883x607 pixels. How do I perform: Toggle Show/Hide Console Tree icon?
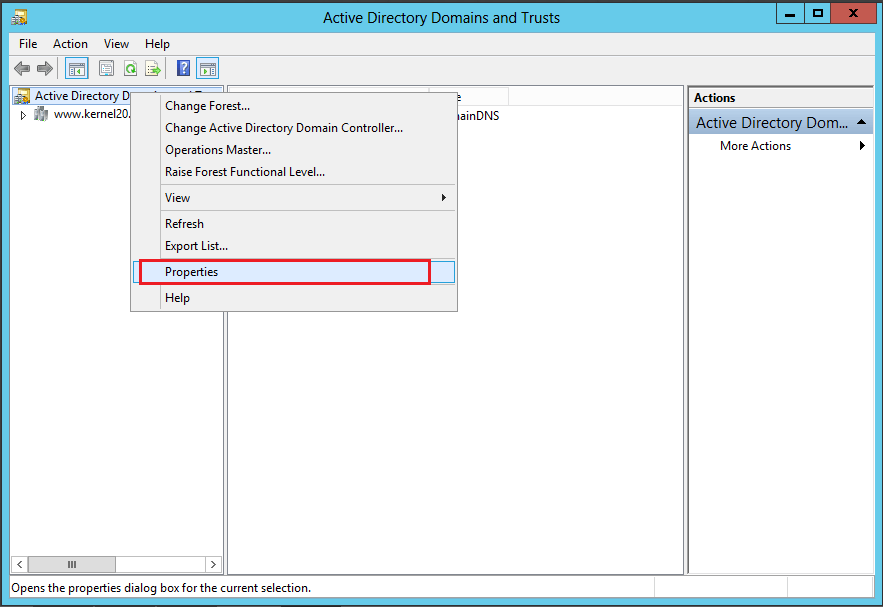pos(77,69)
